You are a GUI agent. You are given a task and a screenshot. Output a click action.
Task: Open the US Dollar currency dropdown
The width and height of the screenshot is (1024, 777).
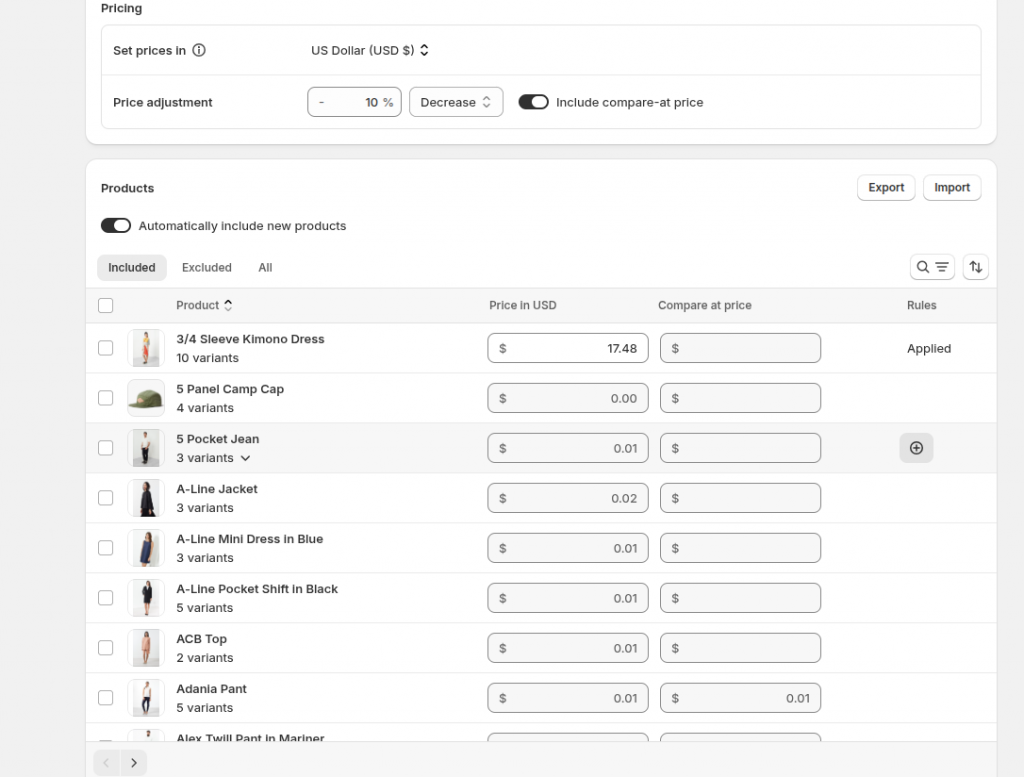coord(370,50)
